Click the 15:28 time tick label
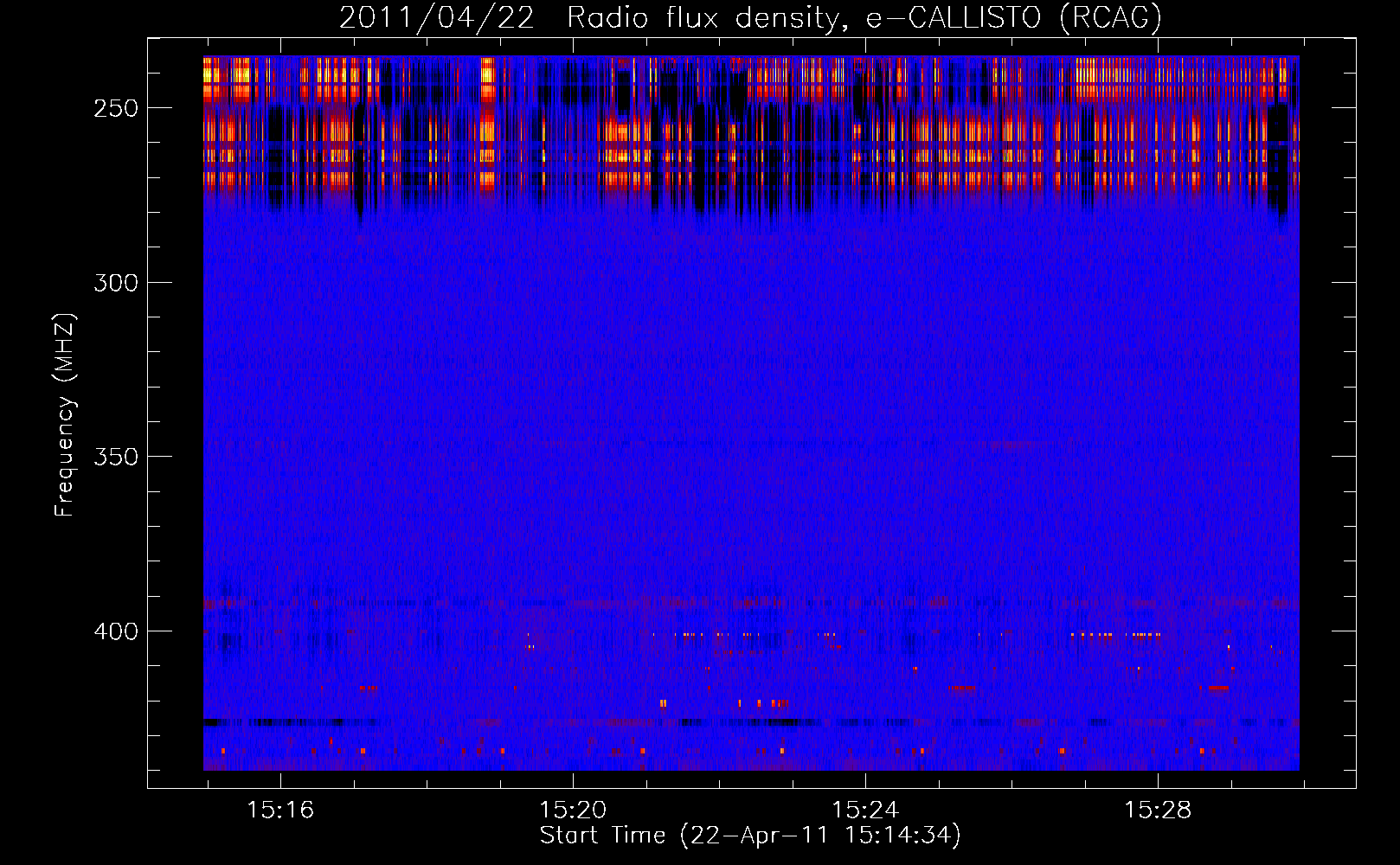 [x=1158, y=811]
